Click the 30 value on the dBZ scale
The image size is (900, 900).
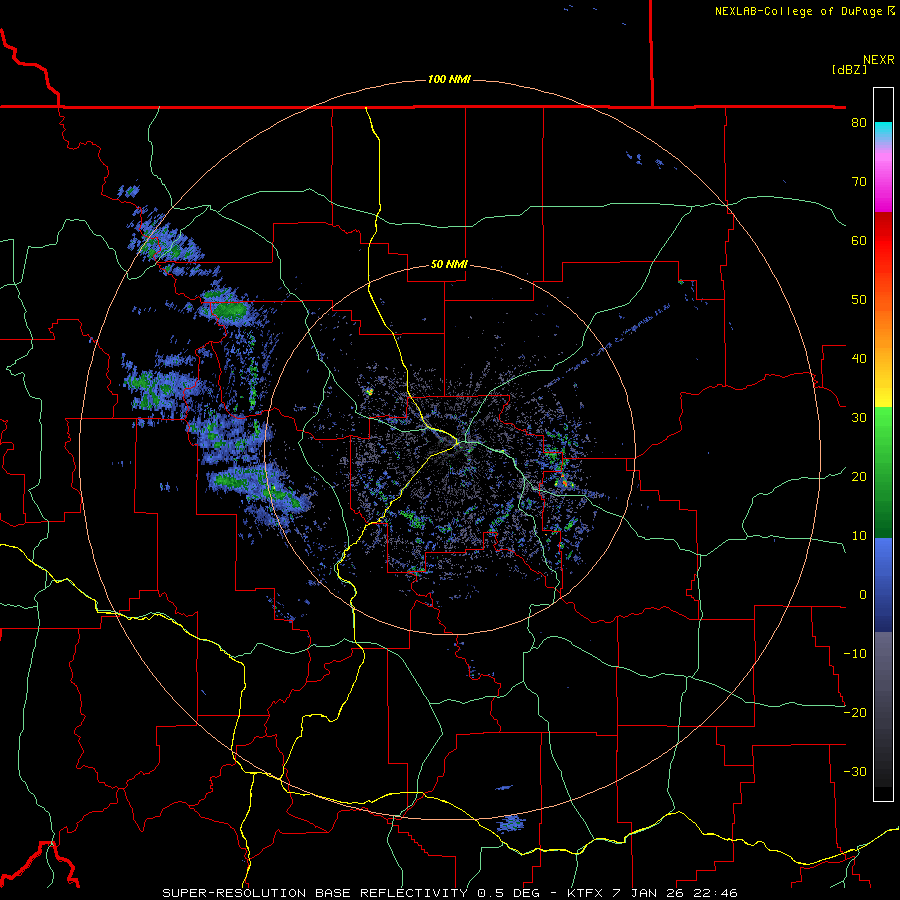pyautogui.click(x=859, y=418)
